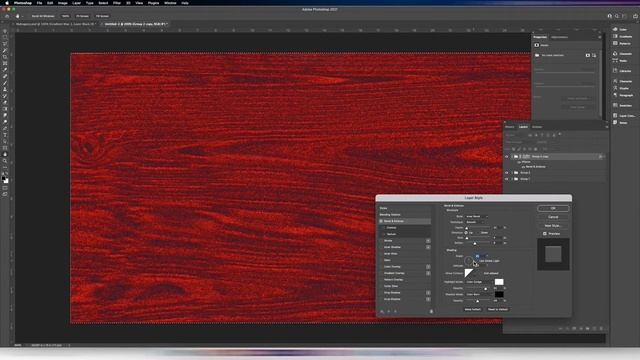Click the New Style button
The width and height of the screenshot is (640, 360).
[553, 226]
